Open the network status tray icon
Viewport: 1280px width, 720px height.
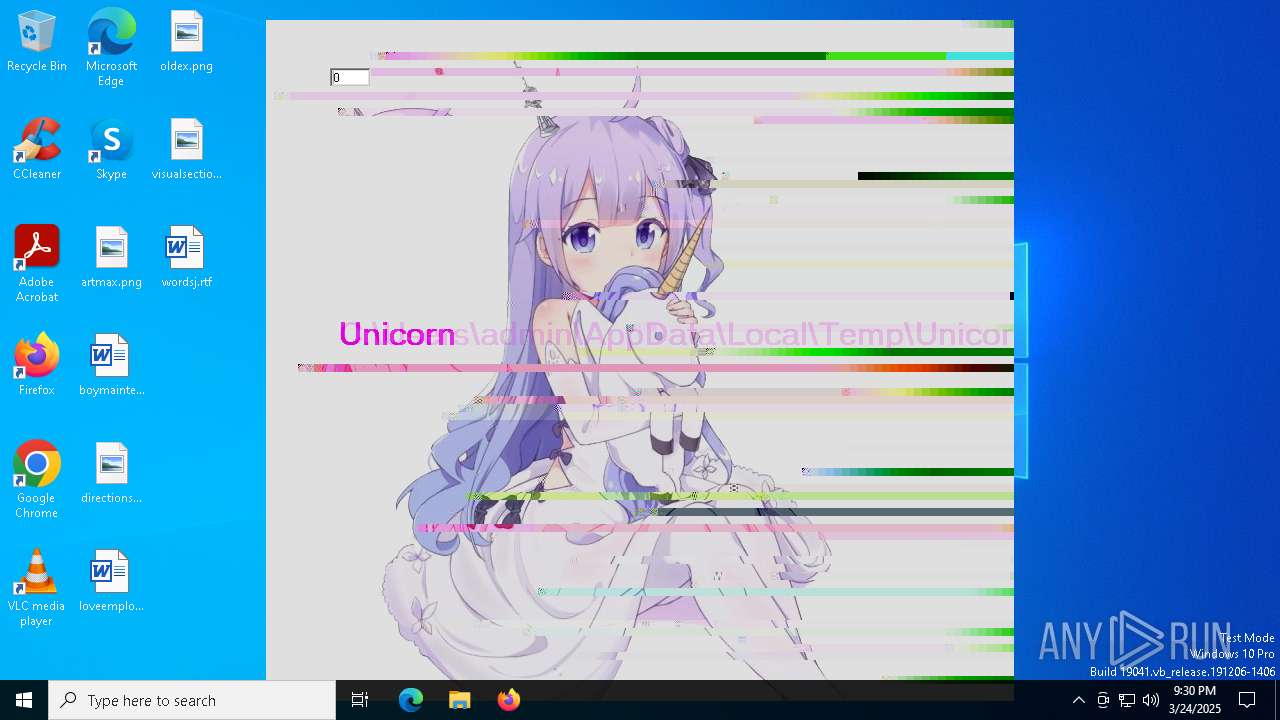1127,700
